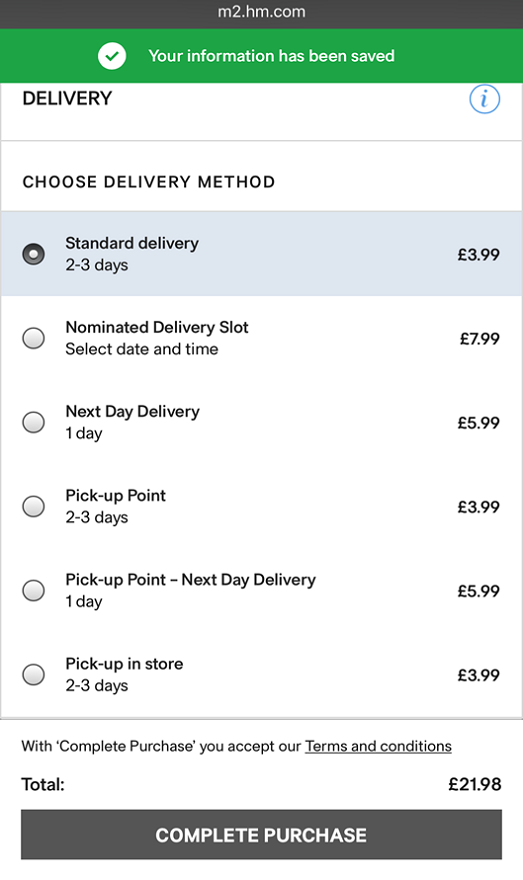Click the Standard delivery £3.99 price
The height and width of the screenshot is (880, 523).
479,254
